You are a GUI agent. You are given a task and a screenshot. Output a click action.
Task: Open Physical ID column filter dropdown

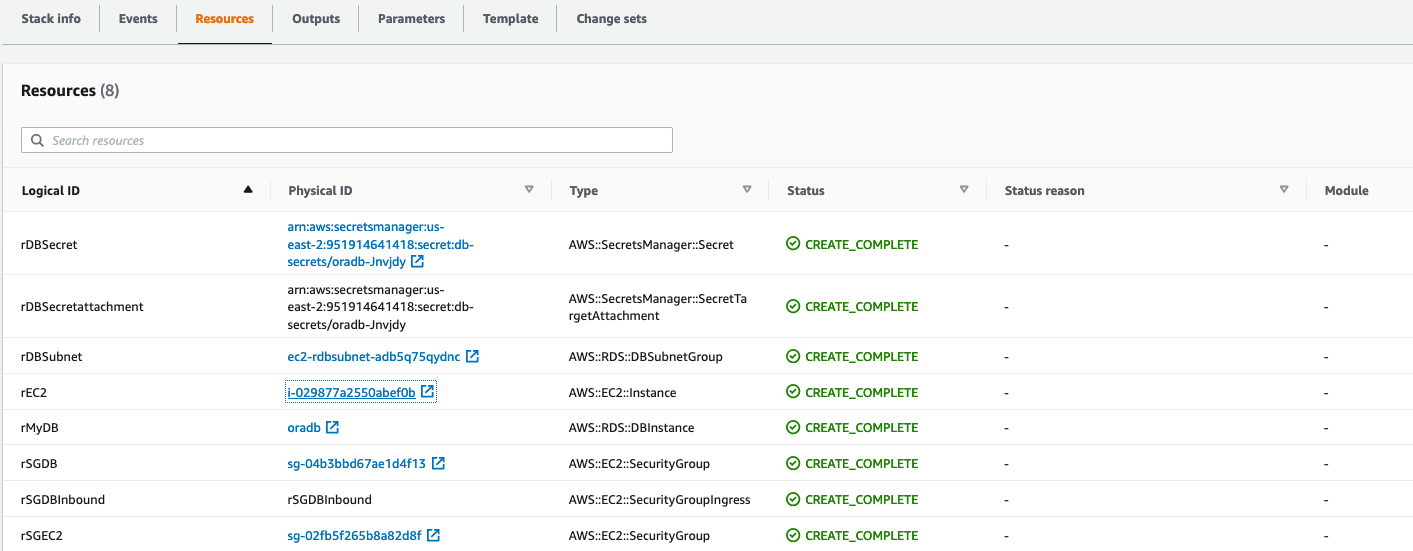529,190
